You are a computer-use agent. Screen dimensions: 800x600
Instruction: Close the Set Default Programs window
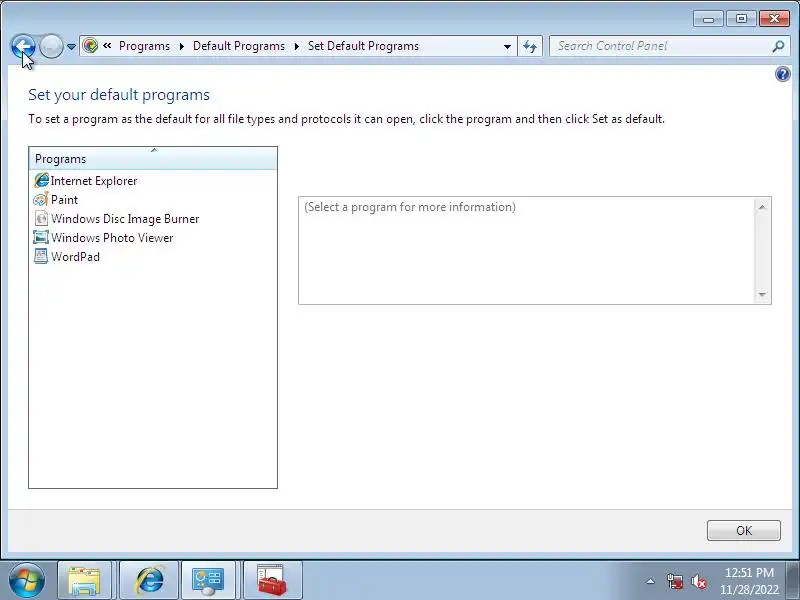pyautogui.click(x=774, y=19)
